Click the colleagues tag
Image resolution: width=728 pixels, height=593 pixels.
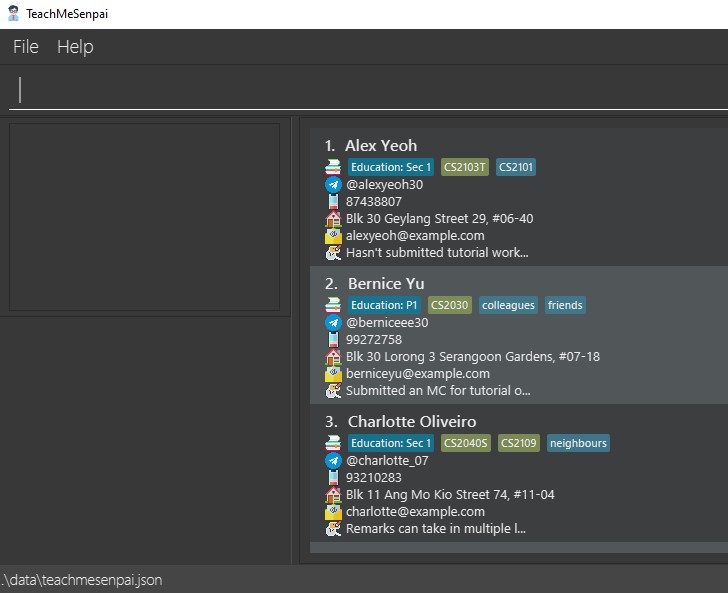pyautogui.click(x=508, y=305)
